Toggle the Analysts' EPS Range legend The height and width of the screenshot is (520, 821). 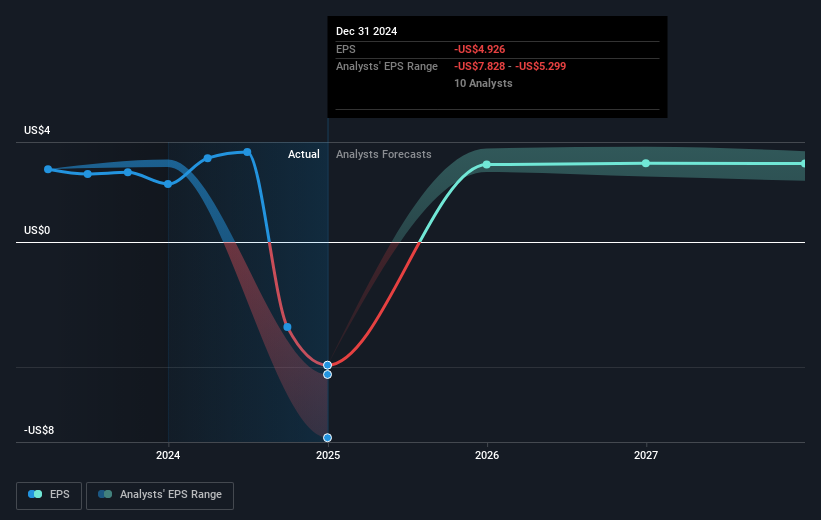pyautogui.click(x=160, y=495)
